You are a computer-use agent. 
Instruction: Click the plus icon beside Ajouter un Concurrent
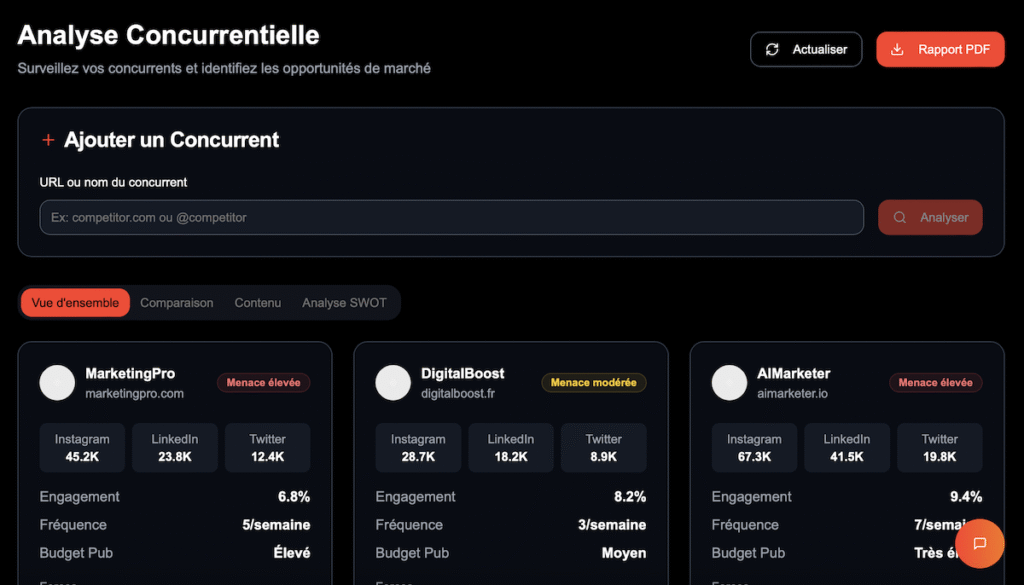(48, 140)
